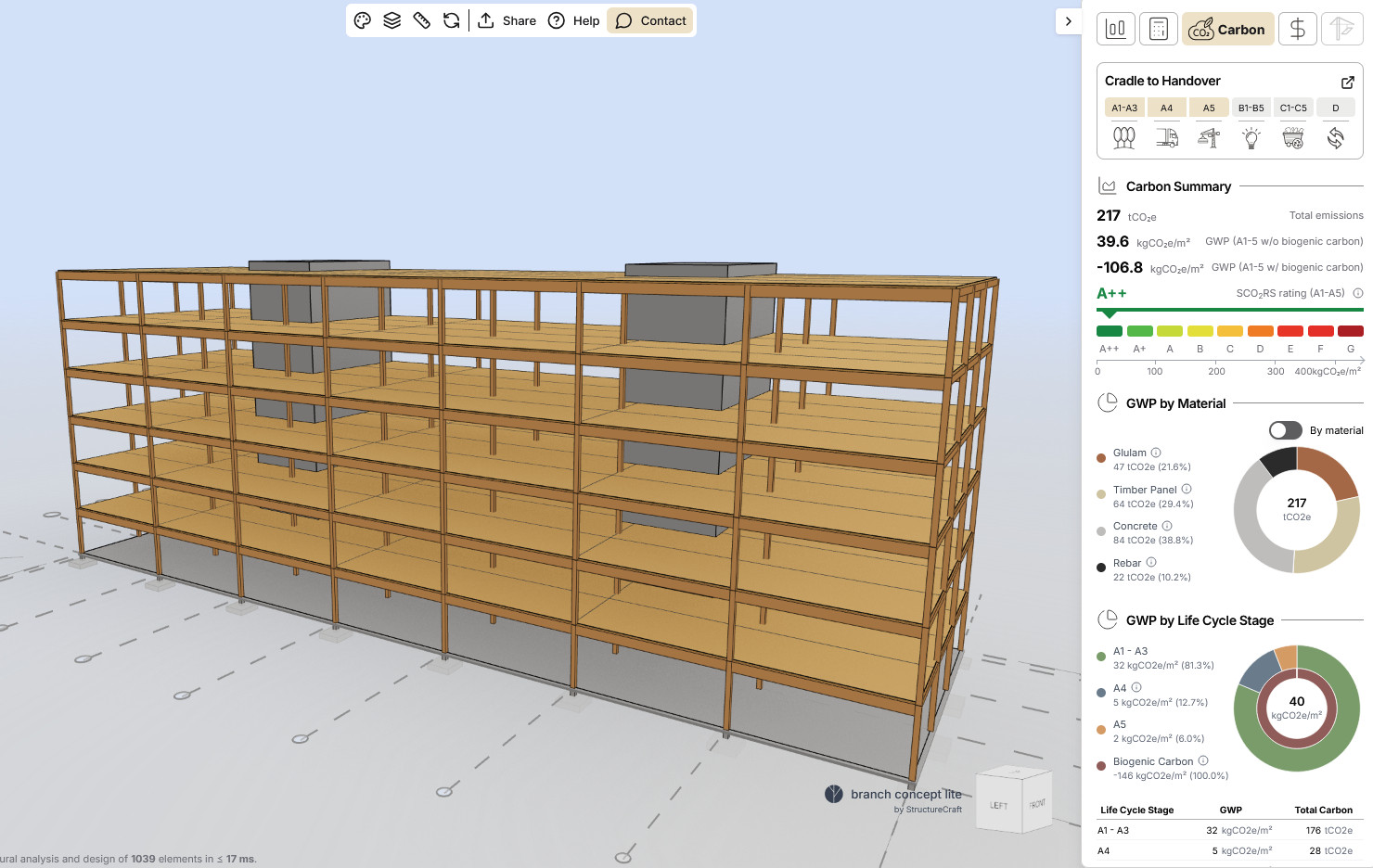
Task: Click the 176 tCO2e table cell
Action: coord(1329,830)
